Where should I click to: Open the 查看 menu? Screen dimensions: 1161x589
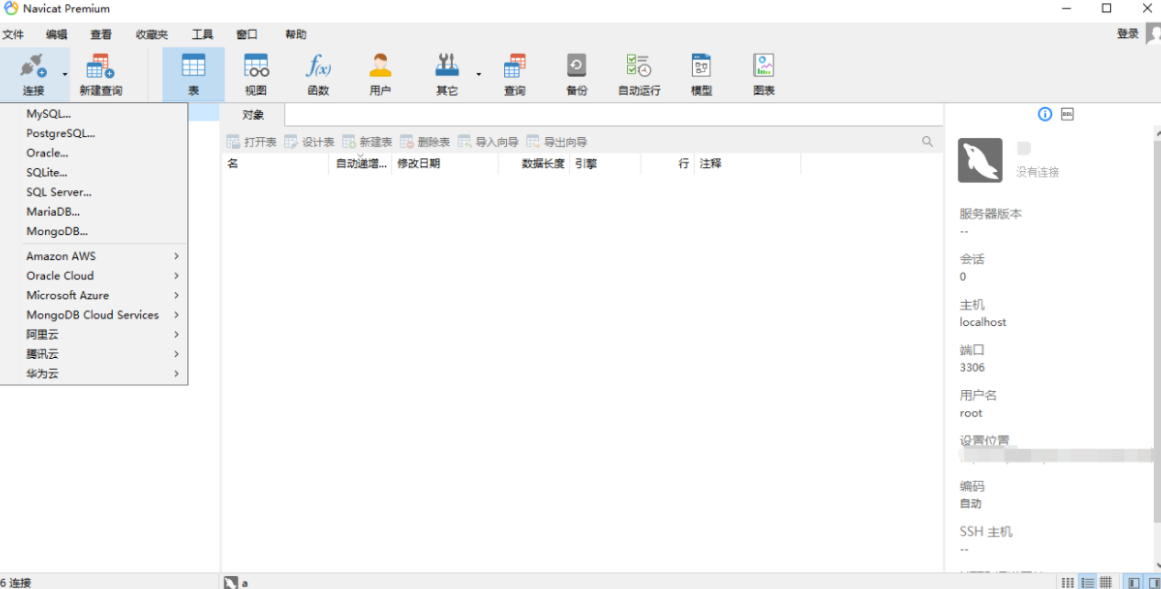pos(101,35)
